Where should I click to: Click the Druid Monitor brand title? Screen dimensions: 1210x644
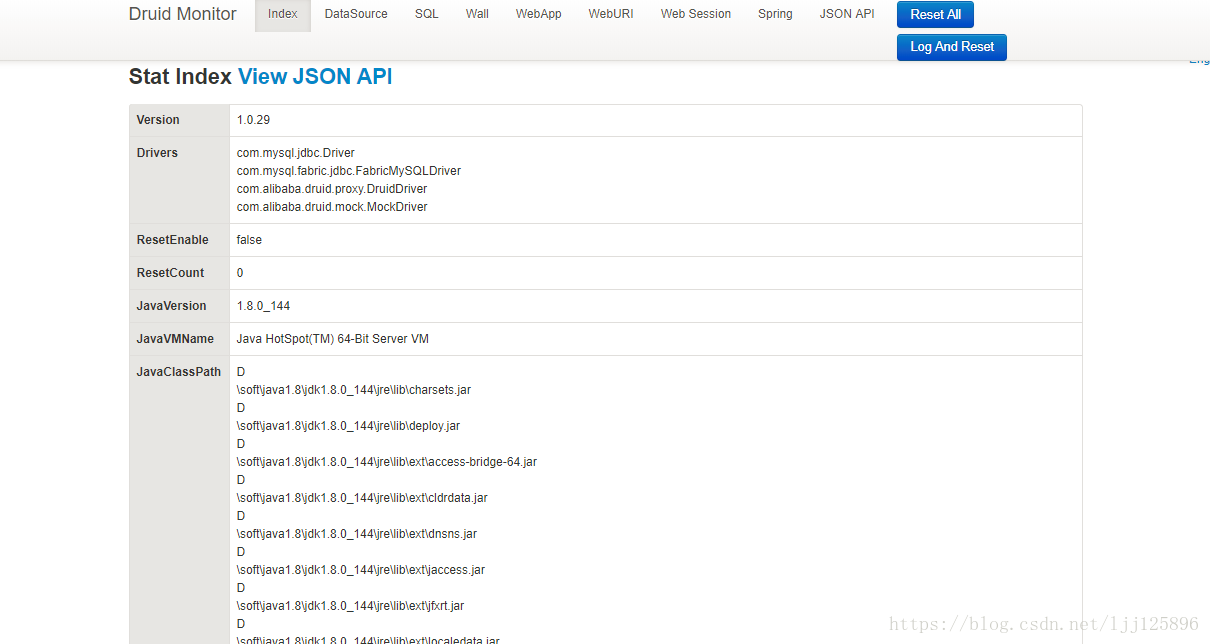tap(183, 14)
